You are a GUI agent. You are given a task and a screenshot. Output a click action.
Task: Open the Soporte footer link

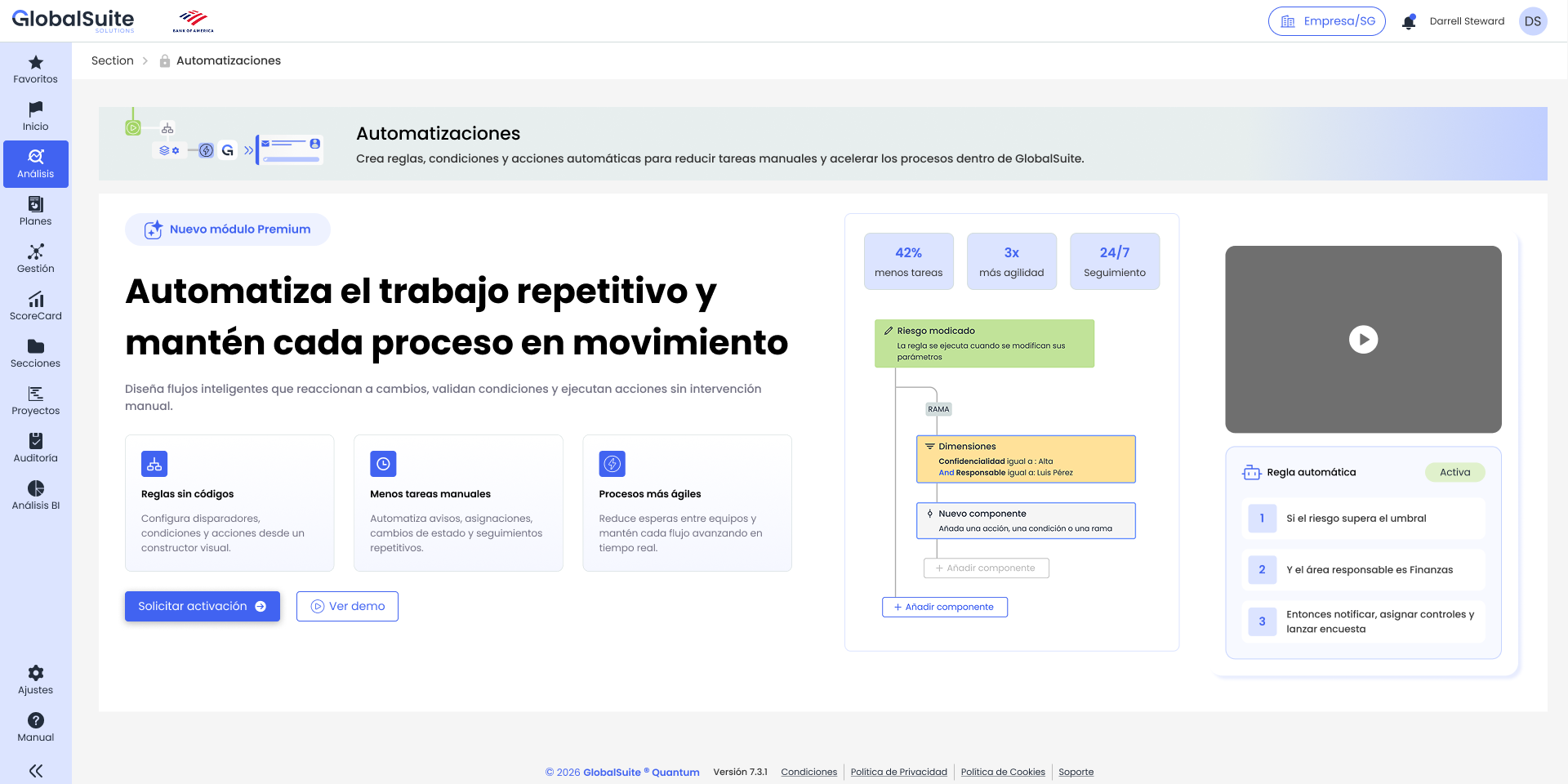point(1076,772)
